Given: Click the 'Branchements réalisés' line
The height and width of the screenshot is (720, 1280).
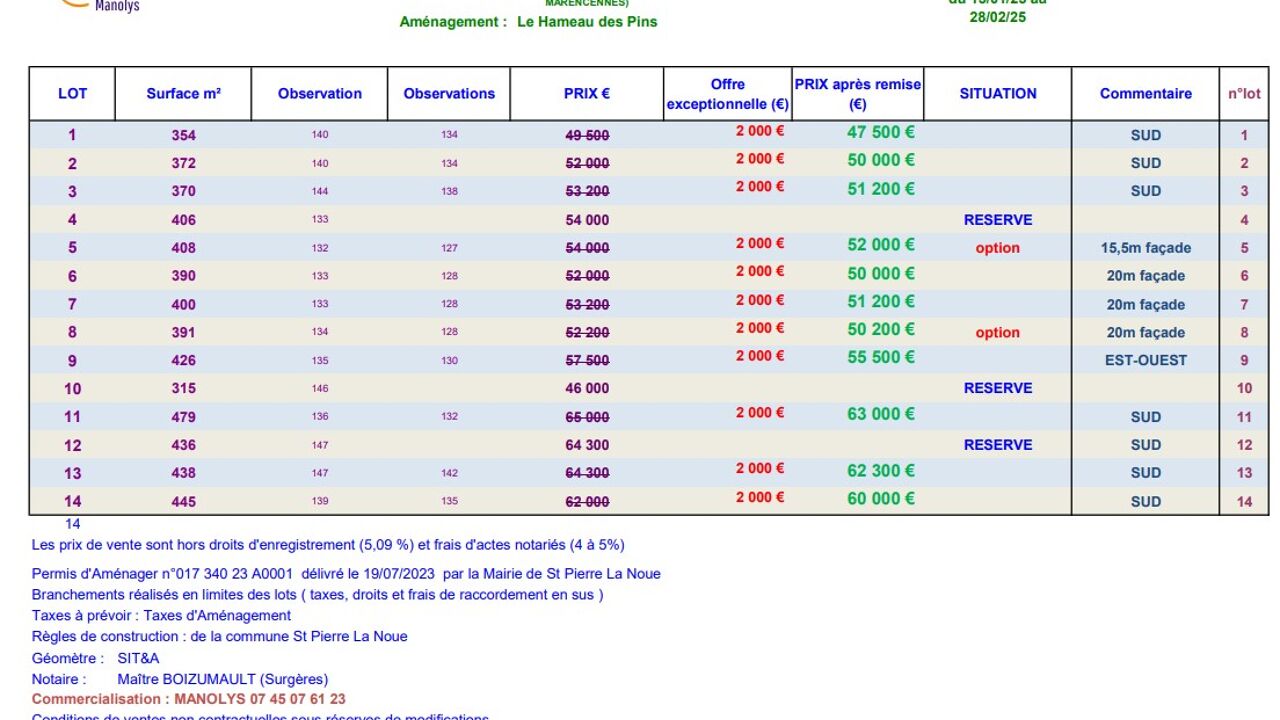Looking at the screenshot, I should (318, 595).
